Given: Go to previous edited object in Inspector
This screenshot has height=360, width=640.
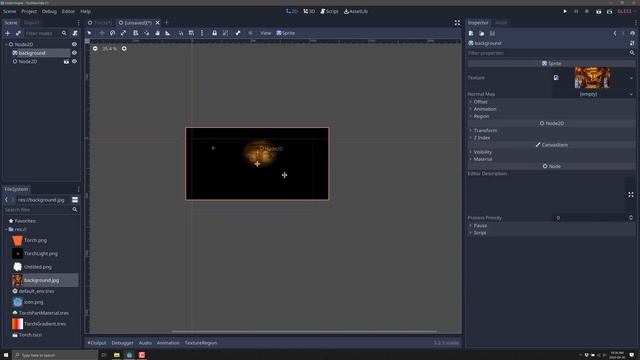Looking at the screenshot, I should point(615,33).
